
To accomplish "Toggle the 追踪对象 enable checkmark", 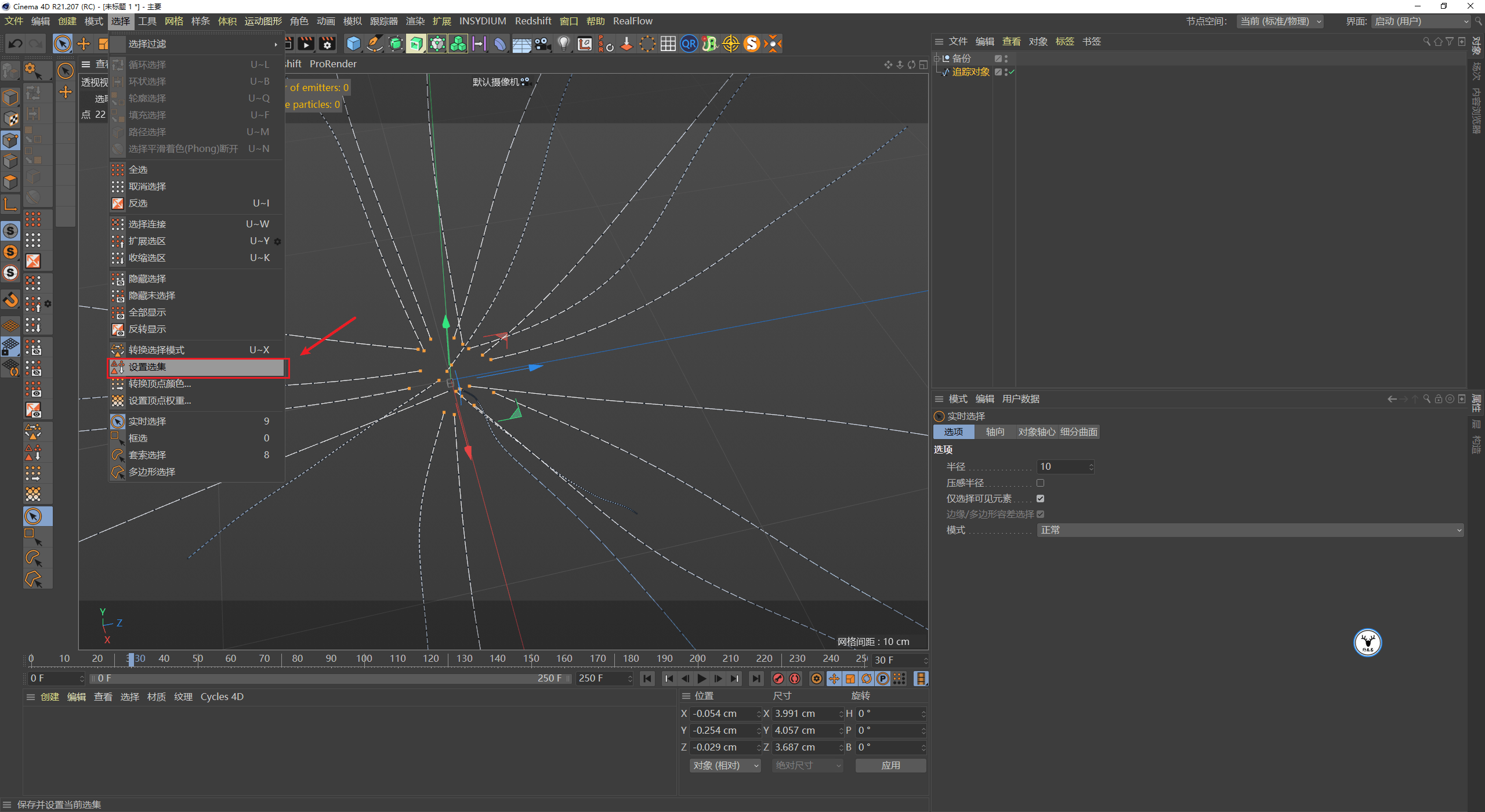I will pyautogui.click(x=1012, y=72).
